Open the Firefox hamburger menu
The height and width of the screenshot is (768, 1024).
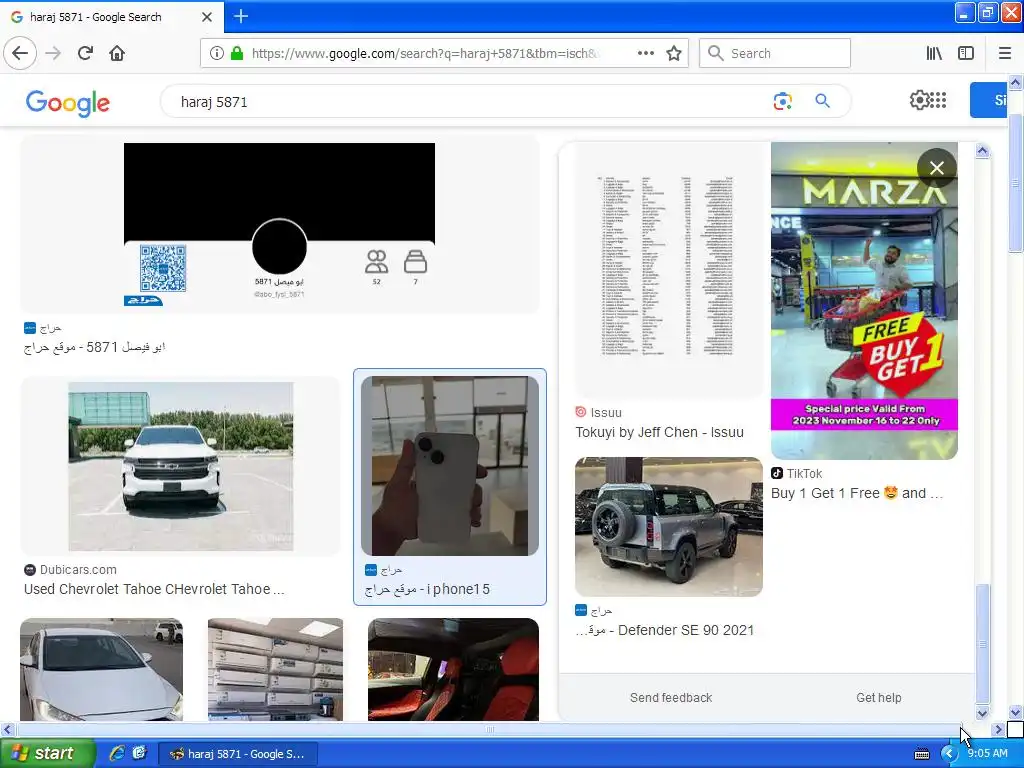click(1005, 53)
